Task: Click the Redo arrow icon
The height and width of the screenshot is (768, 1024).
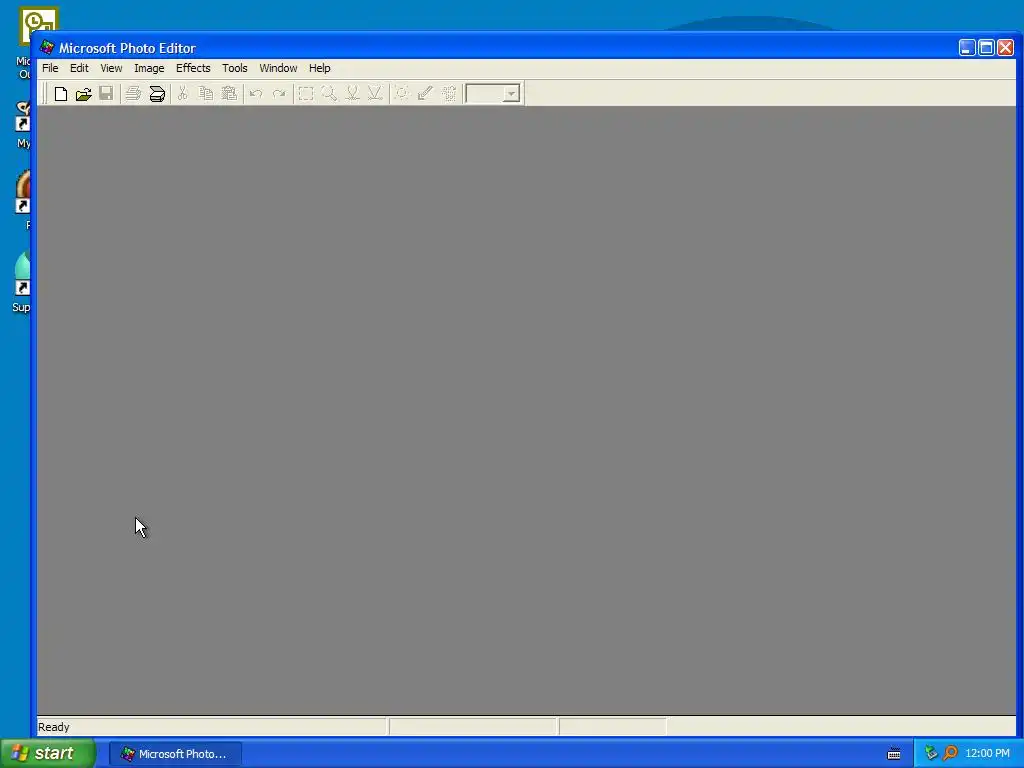Action: [279, 93]
